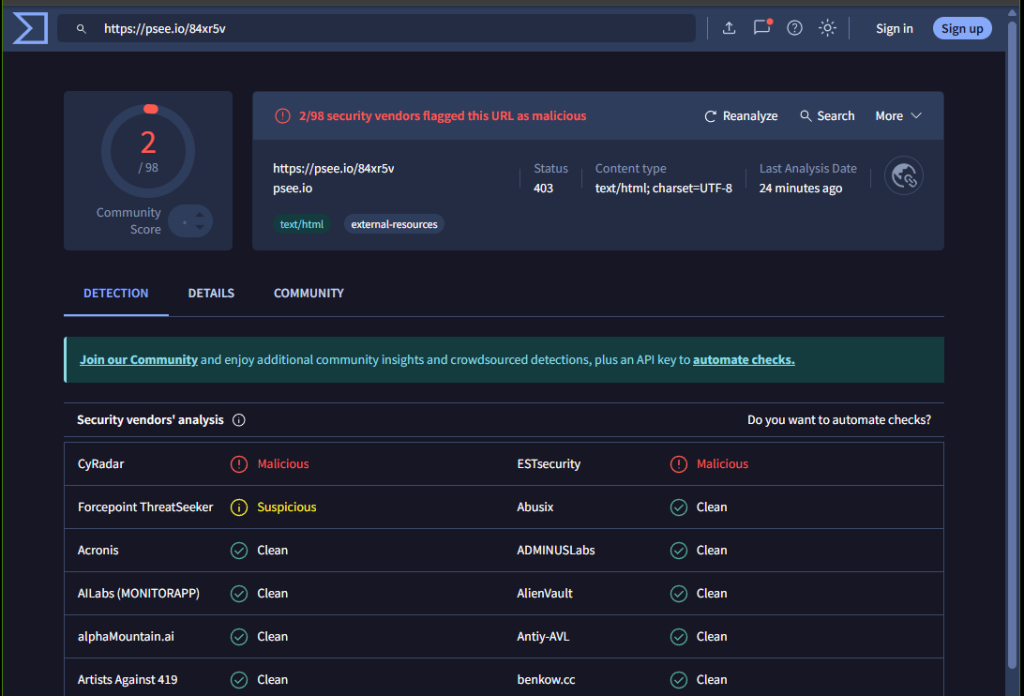Click the malicious alert icon in banner
The image size is (1024, 696).
click(282, 116)
